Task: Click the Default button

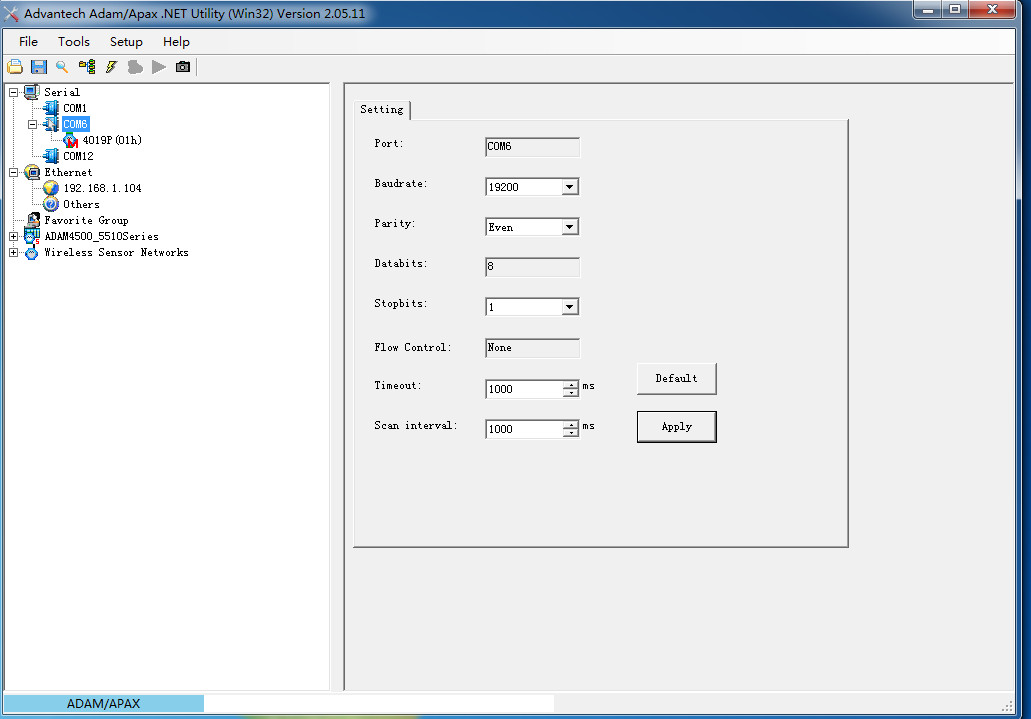Action: point(677,378)
